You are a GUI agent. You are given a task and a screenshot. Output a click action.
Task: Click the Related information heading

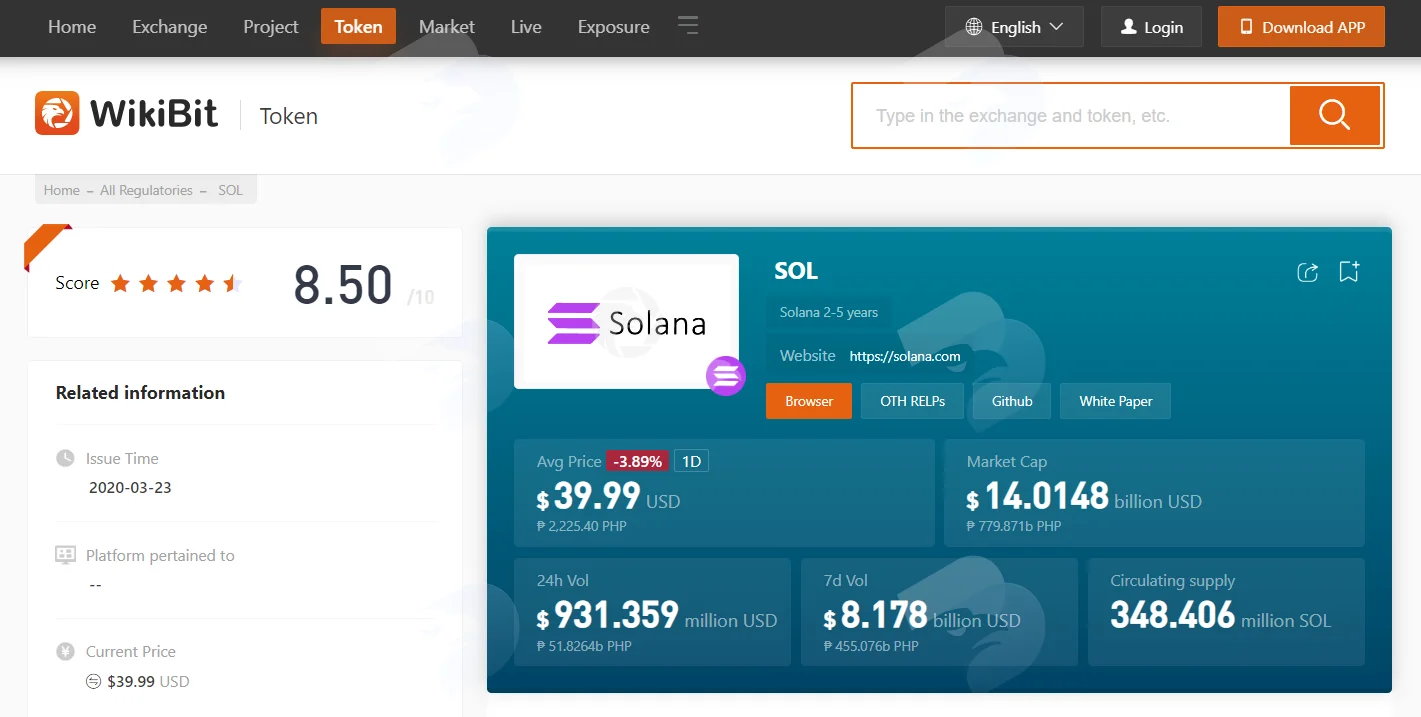[x=140, y=393]
